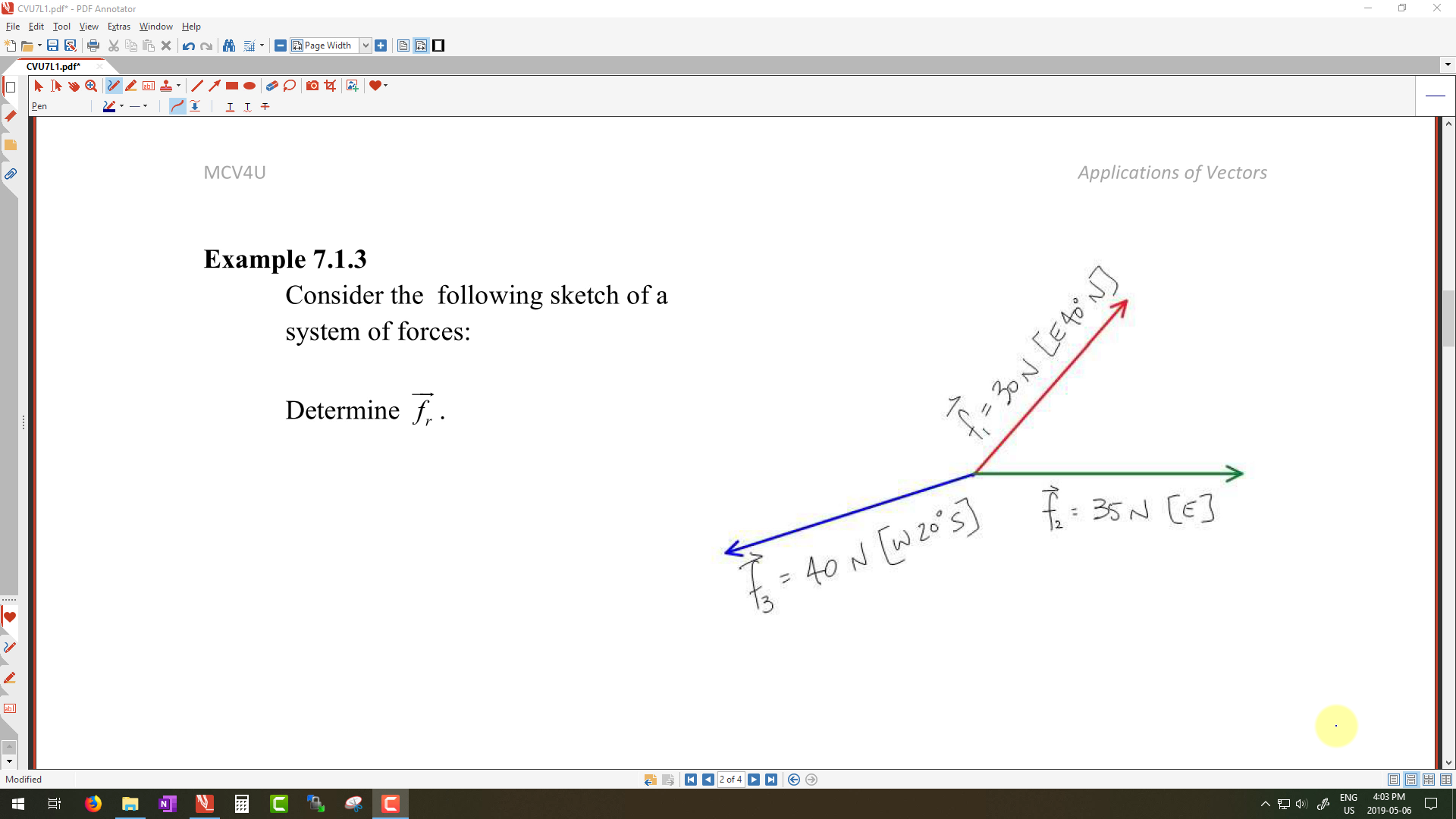Jump to the last page
This screenshot has width=1456, height=819.
771,780
